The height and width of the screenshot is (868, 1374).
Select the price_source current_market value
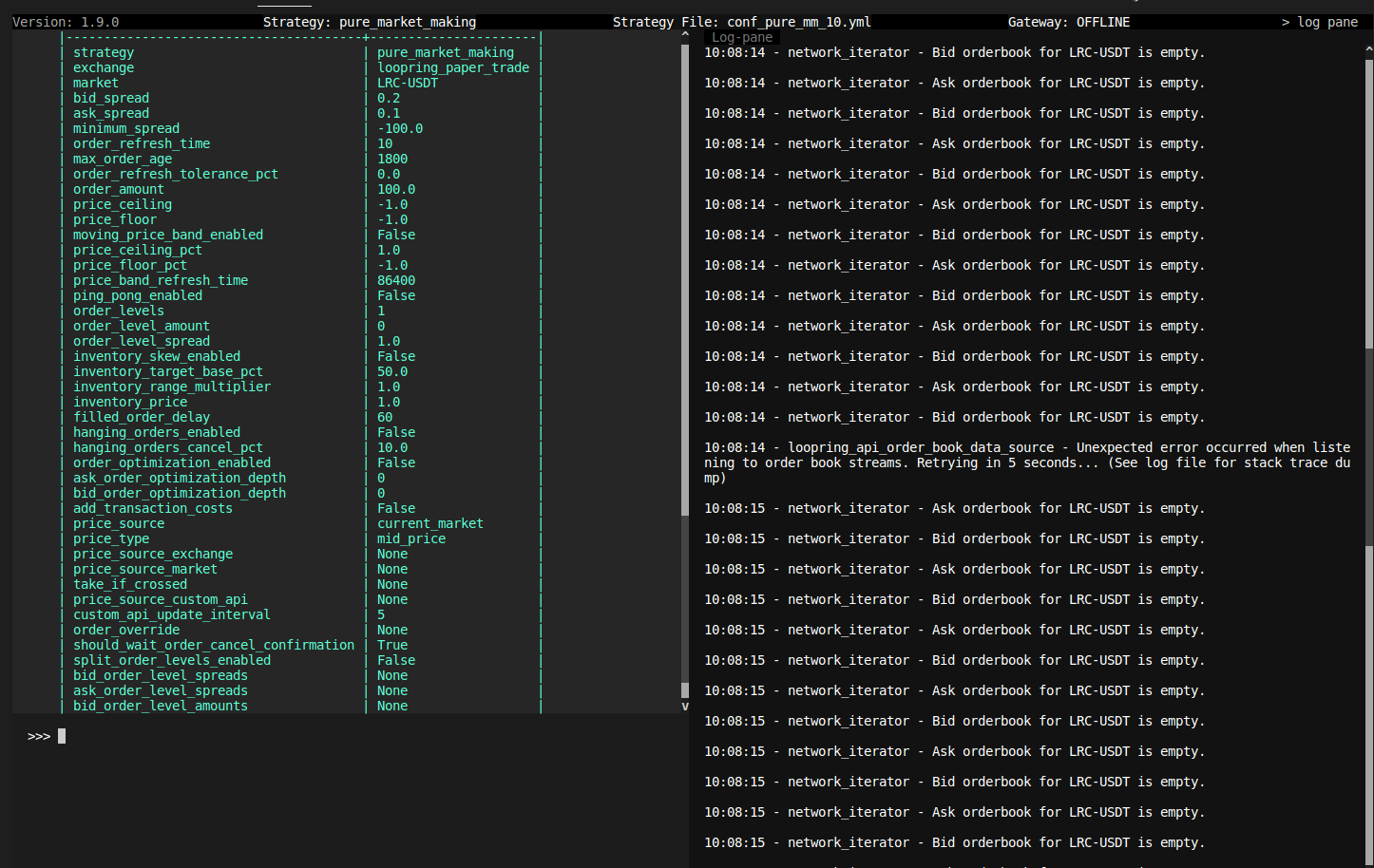point(429,523)
